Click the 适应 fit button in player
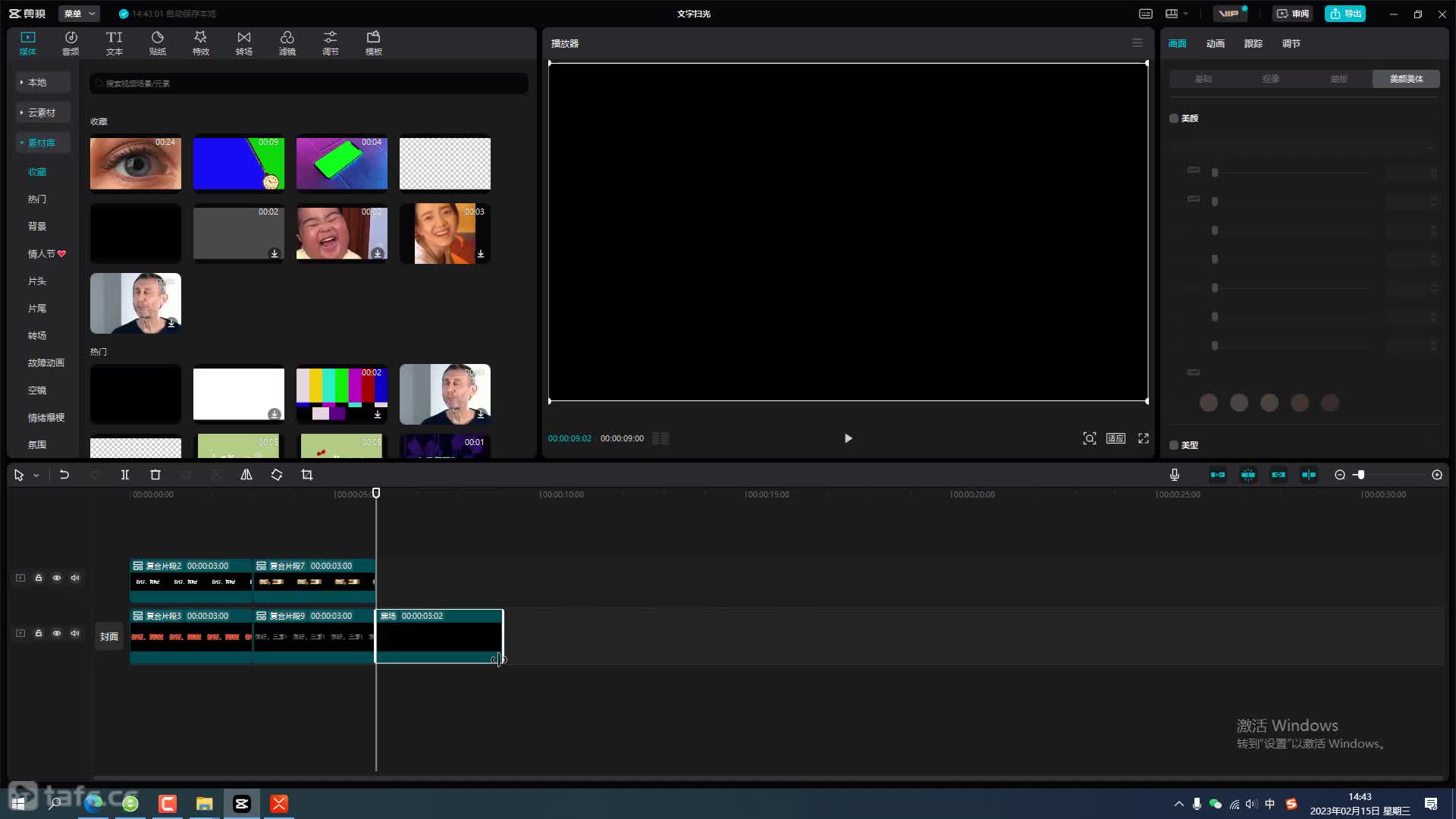This screenshot has width=1456, height=819. point(1116,438)
